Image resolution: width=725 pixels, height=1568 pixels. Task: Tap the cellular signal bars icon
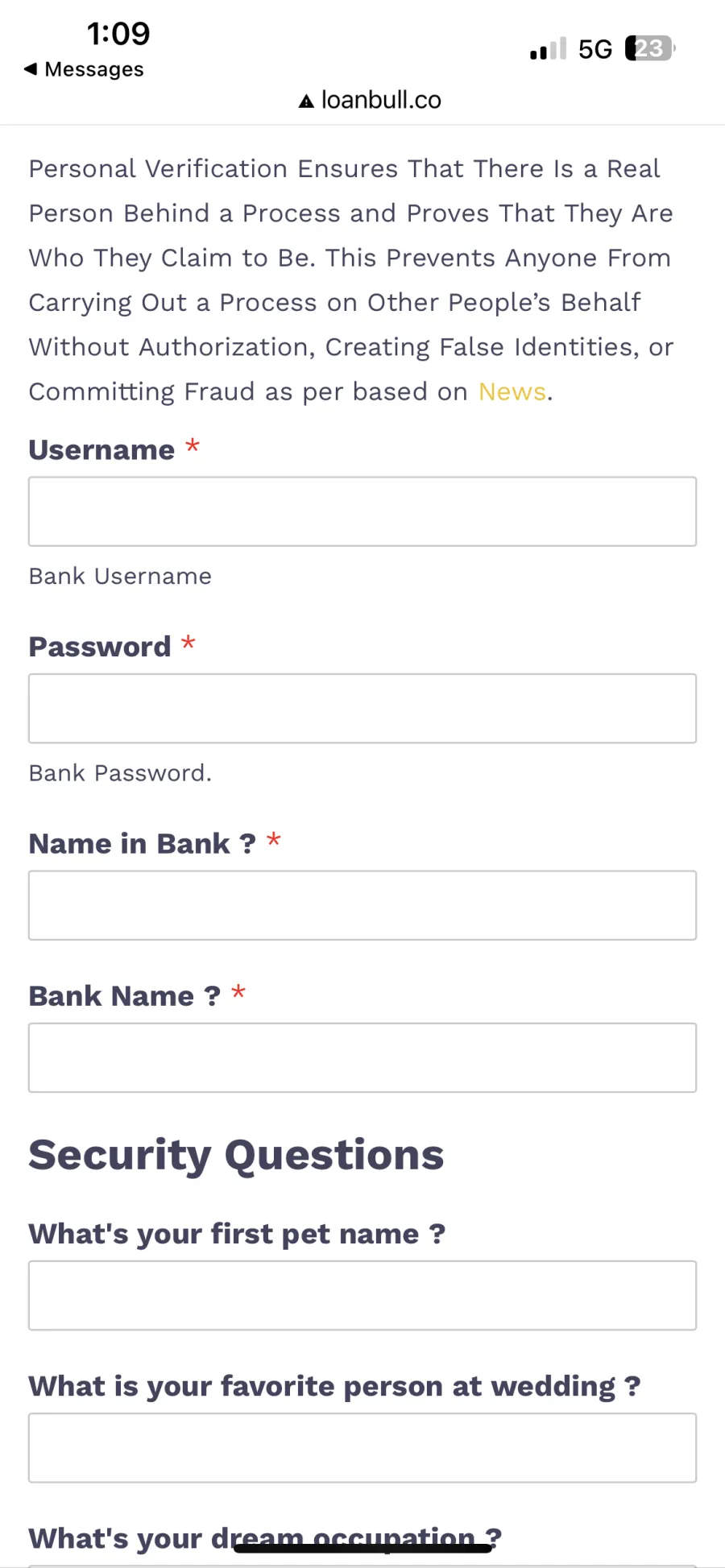pos(548,49)
